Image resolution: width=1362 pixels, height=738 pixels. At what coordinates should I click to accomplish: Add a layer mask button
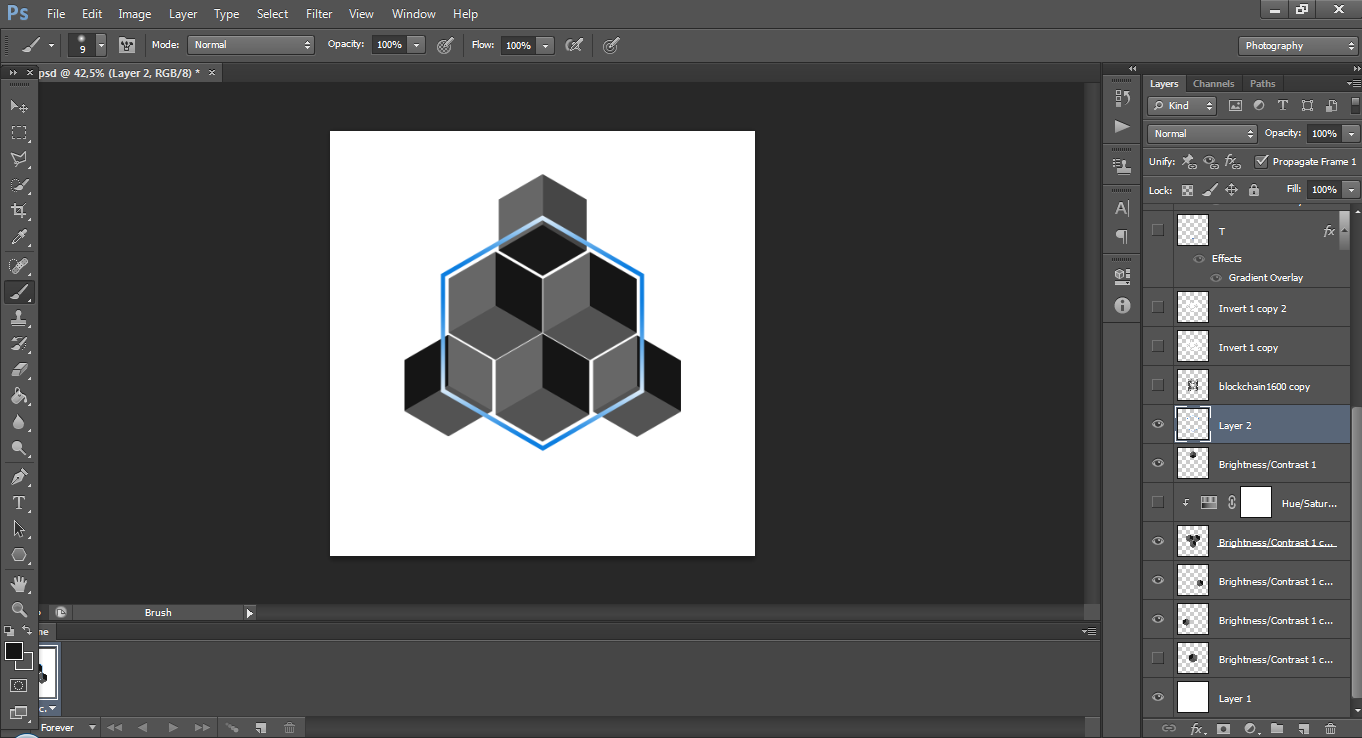pos(1223,729)
